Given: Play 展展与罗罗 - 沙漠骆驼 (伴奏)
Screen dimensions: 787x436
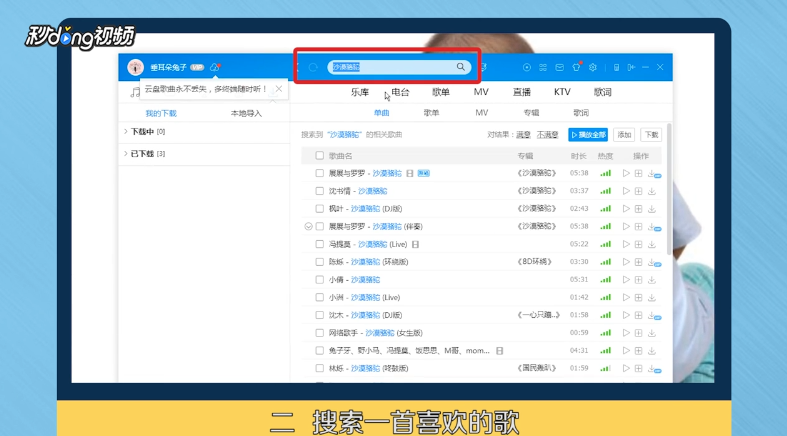Looking at the screenshot, I should [626, 226].
